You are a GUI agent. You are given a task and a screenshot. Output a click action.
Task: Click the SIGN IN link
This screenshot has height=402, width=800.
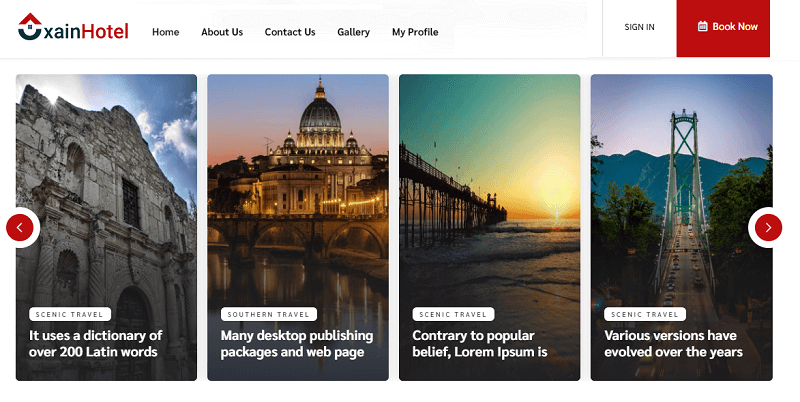[639, 27]
